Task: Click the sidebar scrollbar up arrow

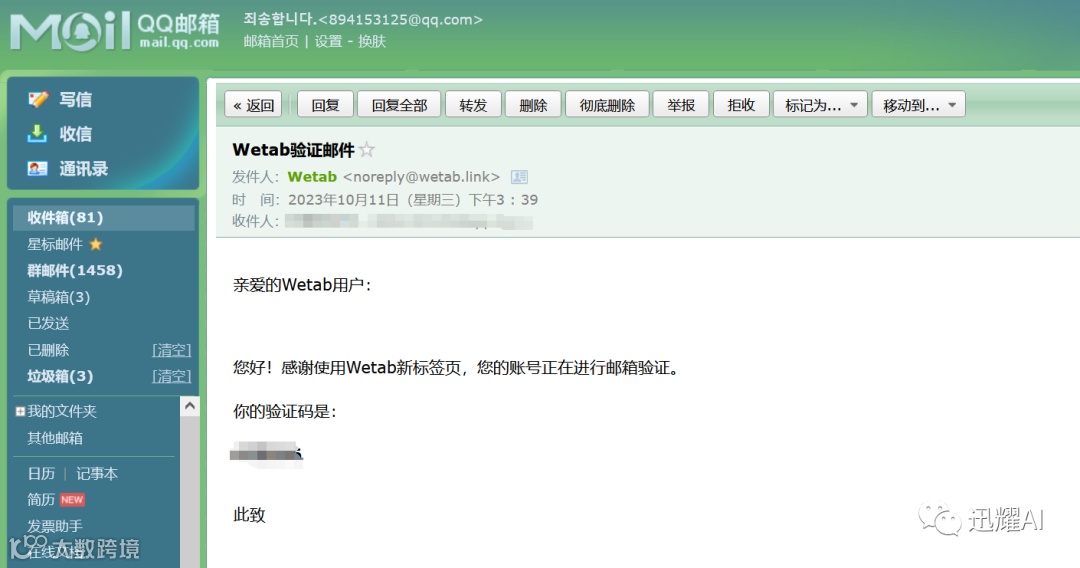Action: coord(189,406)
